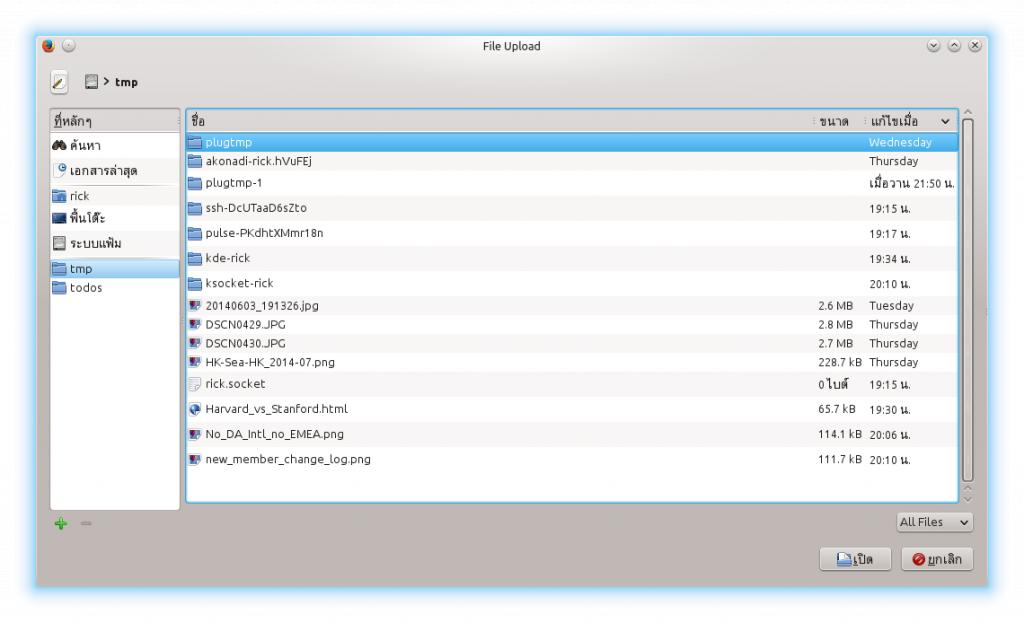Click the binoculars search icon in sidebar
This screenshot has height=623, width=1024.
click(x=59, y=146)
